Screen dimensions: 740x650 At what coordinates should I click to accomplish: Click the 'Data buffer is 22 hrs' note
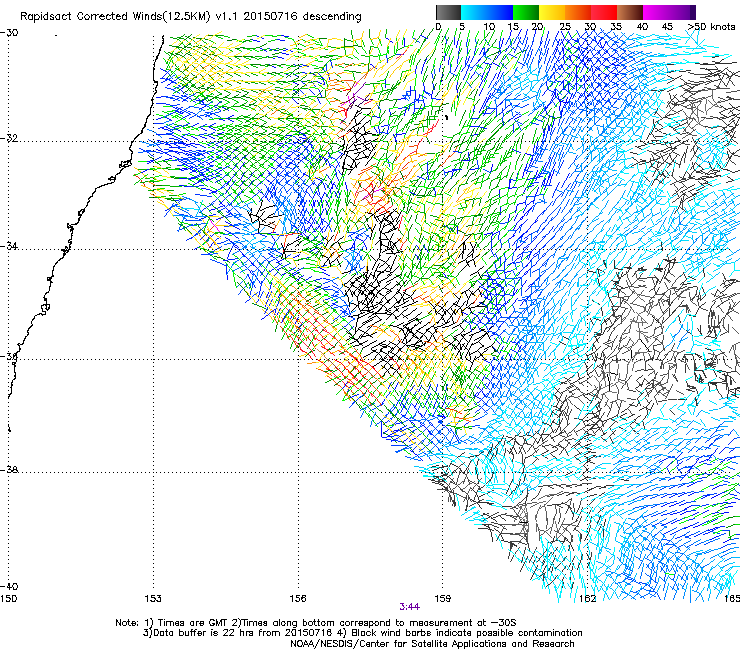pyautogui.click(x=362, y=633)
